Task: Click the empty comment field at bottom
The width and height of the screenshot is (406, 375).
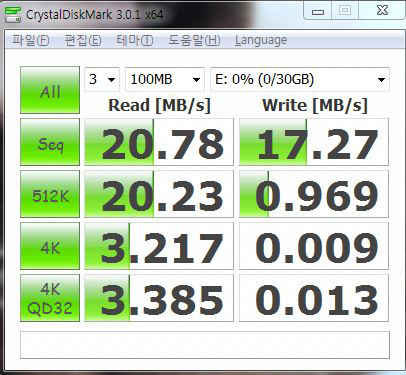Action: click(x=205, y=345)
